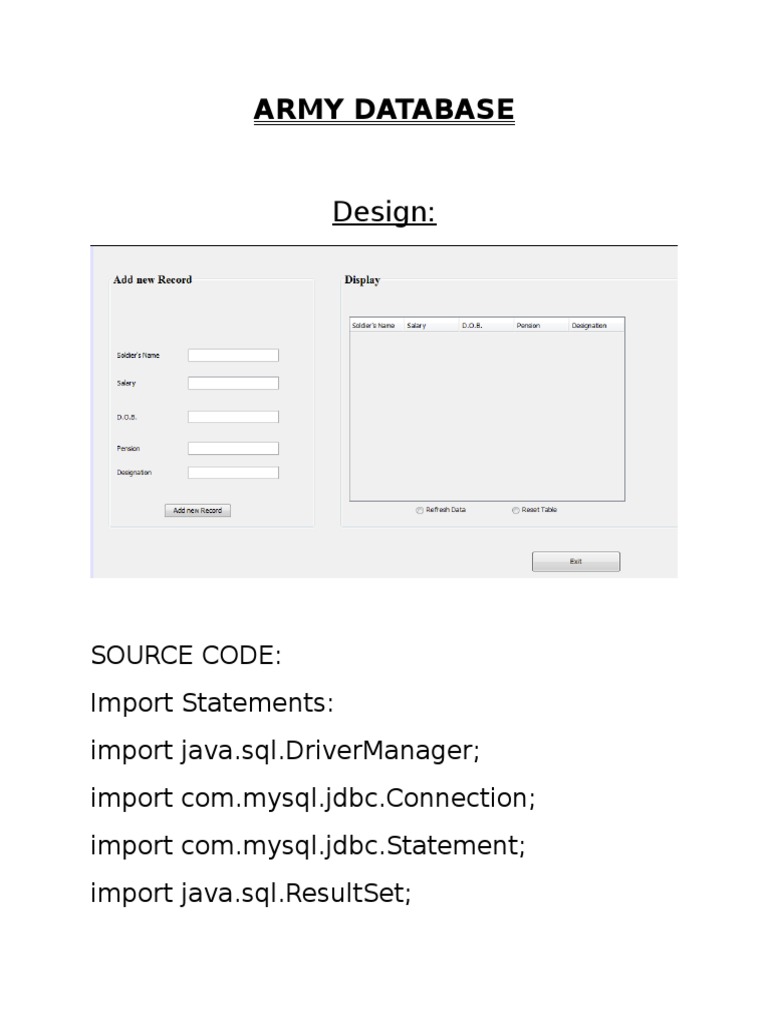Click inside the empty table body
Screen dimensions: 768x1024
click(x=486, y=415)
